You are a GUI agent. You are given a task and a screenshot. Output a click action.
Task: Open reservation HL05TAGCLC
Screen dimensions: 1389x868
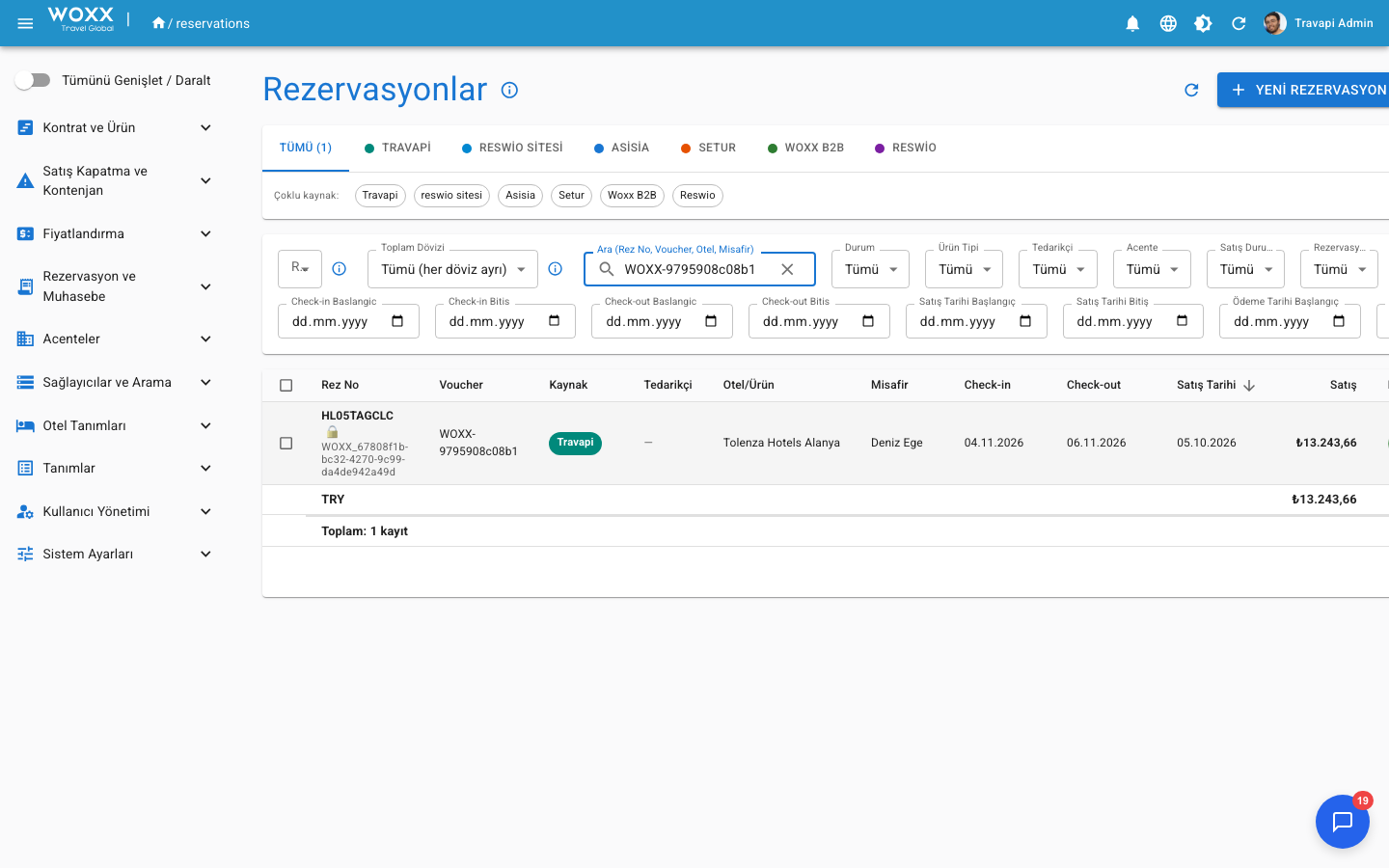357,416
